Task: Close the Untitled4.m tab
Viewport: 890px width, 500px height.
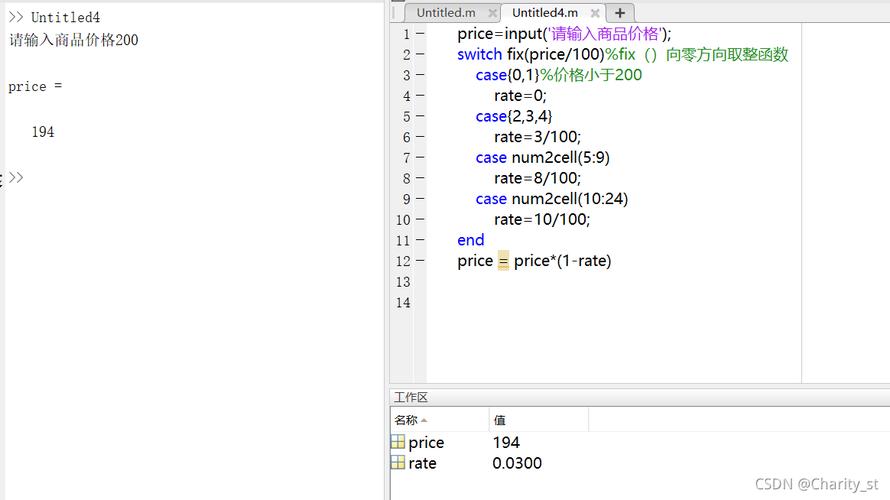Action: click(x=595, y=13)
